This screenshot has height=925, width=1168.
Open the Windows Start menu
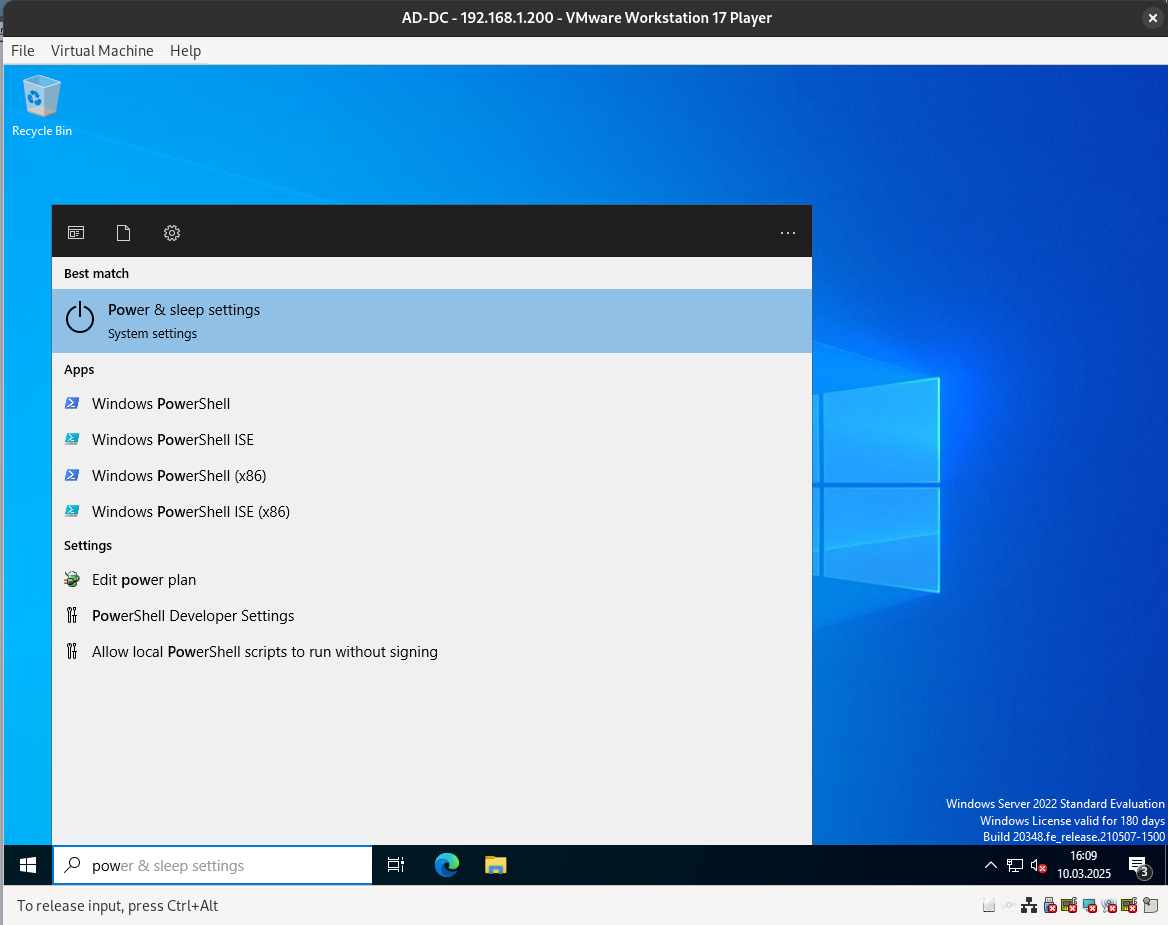coord(28,866)
